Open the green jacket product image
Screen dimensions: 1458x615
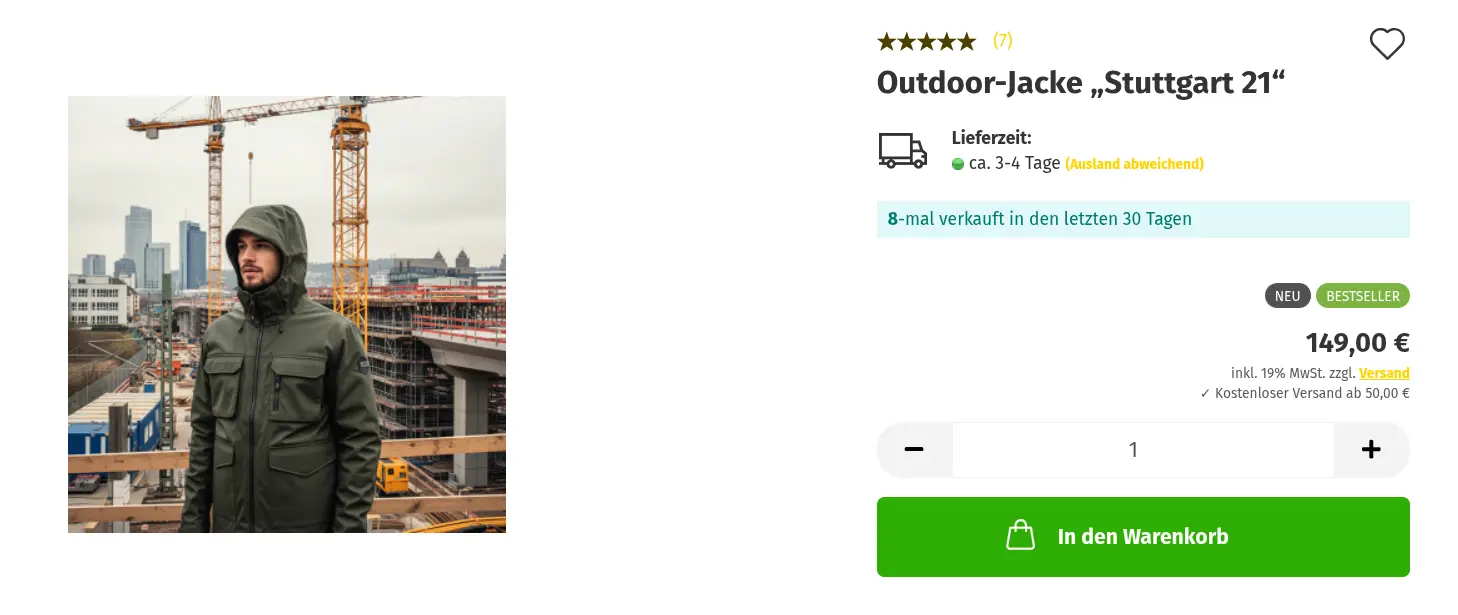click(x=287, y=314)
